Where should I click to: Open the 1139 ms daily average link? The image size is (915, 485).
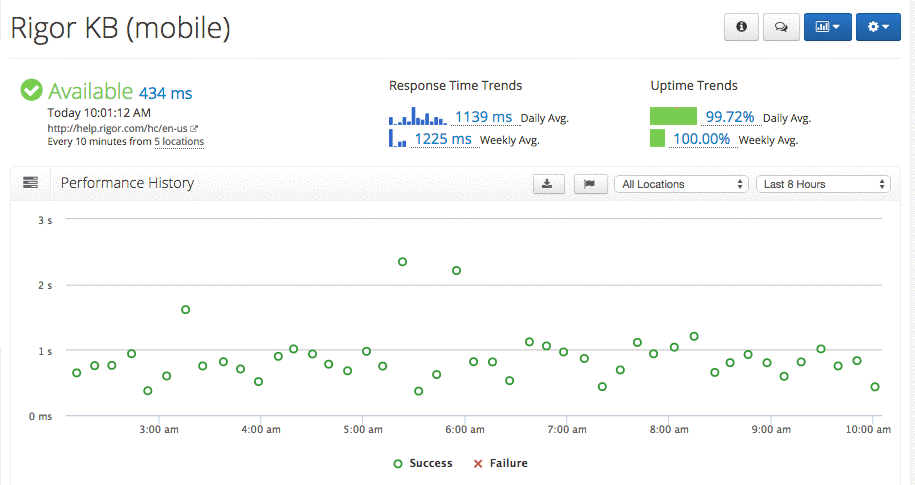tap(483, 117)
